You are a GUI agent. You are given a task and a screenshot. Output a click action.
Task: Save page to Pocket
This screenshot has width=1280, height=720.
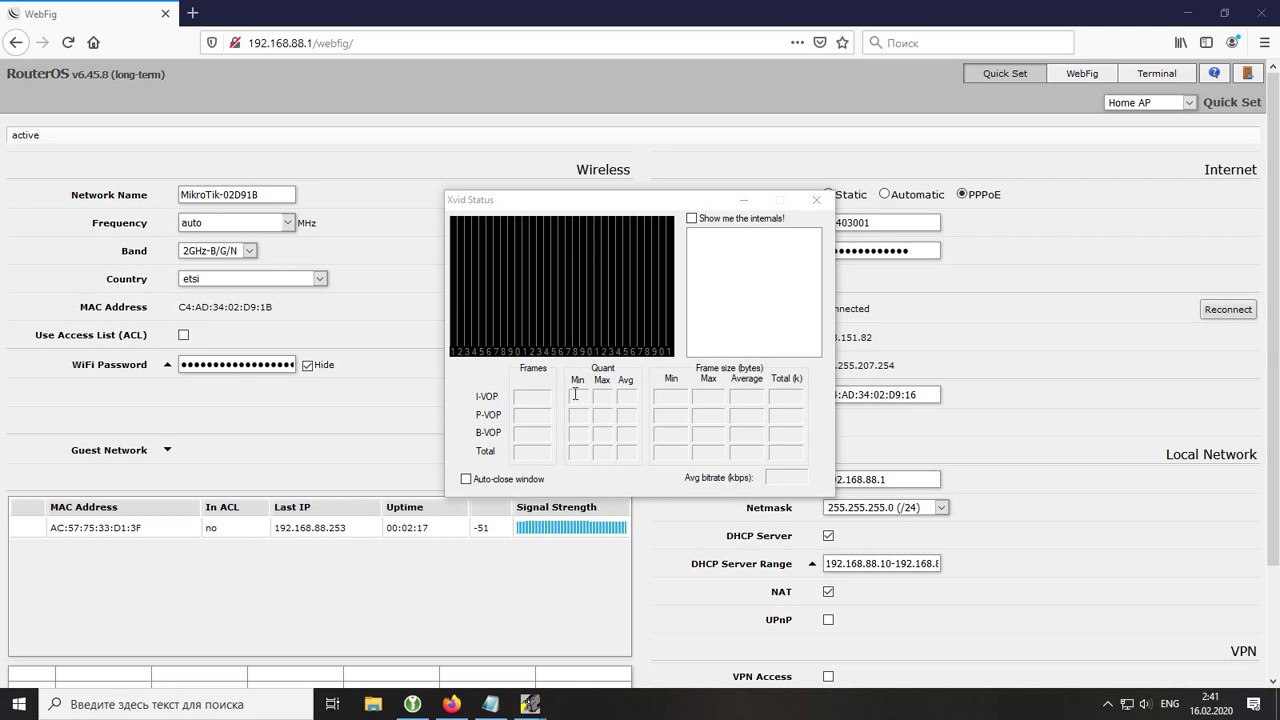pyautogui.click(x=820, y=43)
